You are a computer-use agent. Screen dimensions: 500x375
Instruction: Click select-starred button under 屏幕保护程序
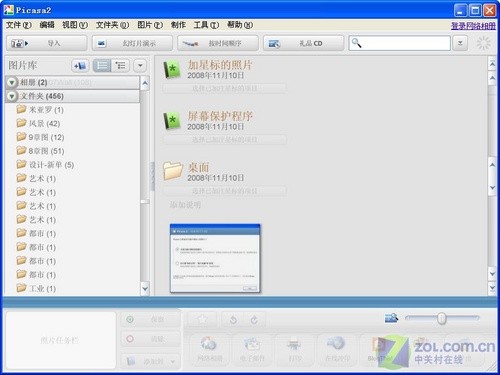point(225,140)
